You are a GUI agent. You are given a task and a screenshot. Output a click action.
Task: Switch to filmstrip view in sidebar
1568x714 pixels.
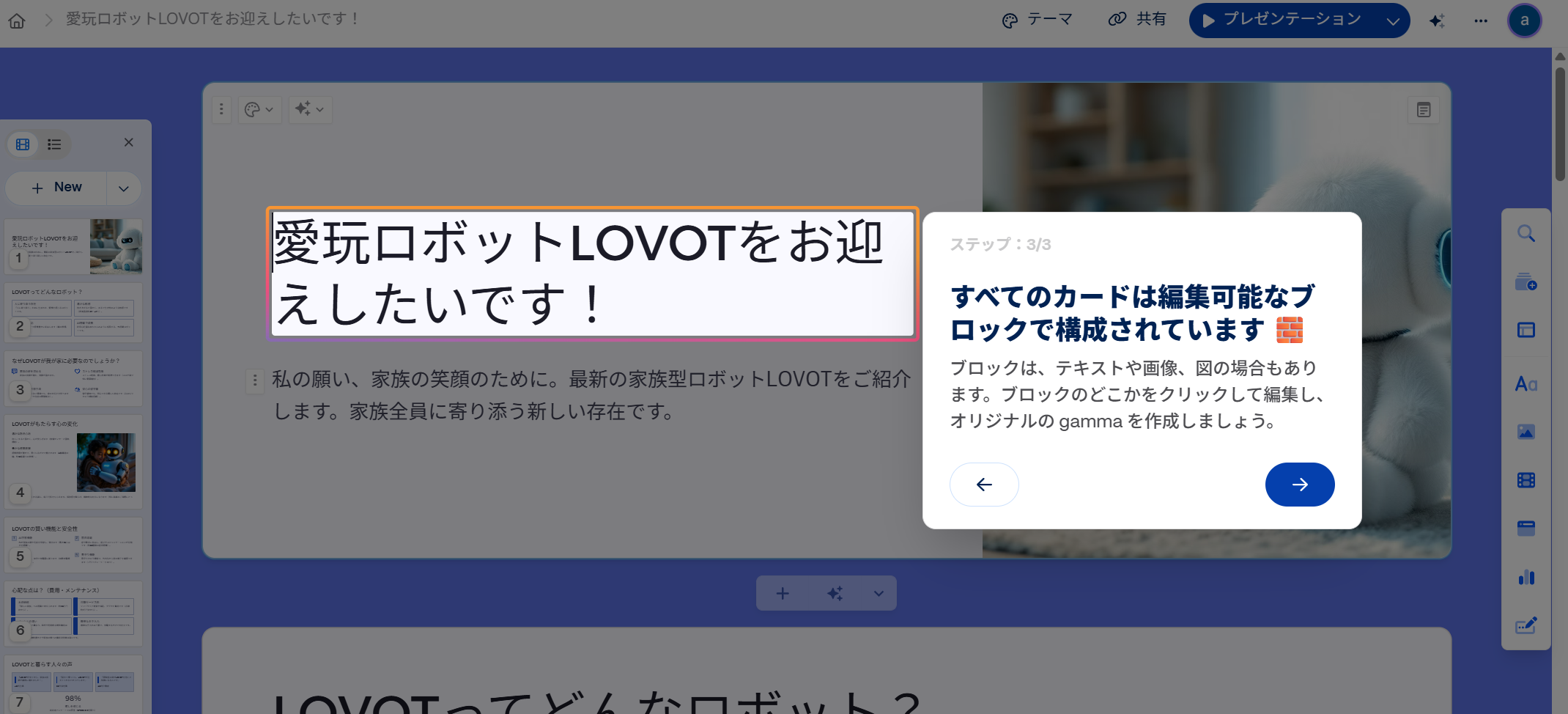(x=23, y=144)
